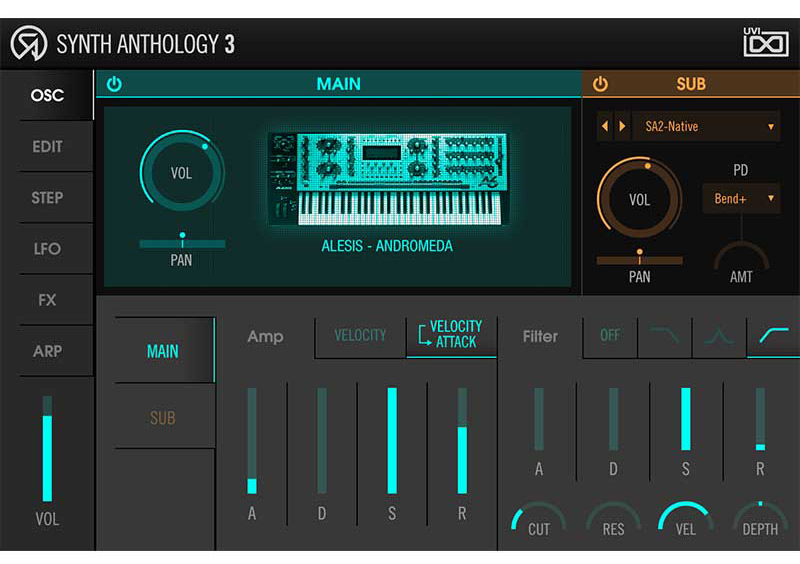Open the ARP page tab
The height and width of the screenshot is (564, 800).
tap(47, 351)
